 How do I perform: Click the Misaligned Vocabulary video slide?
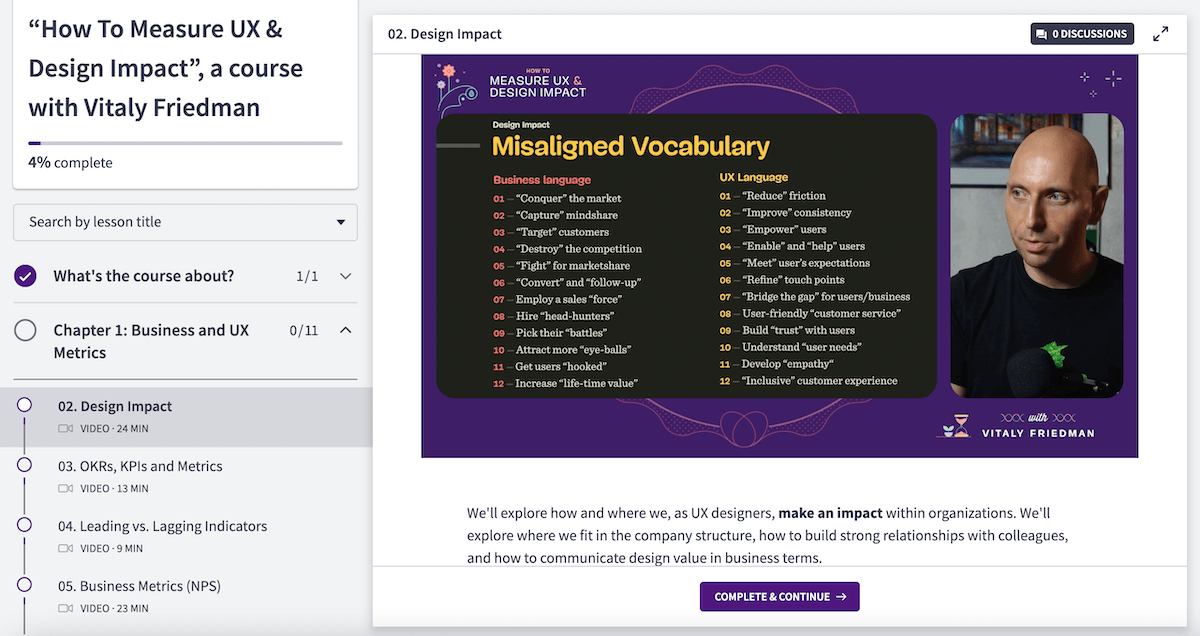[x=779, y=253]
